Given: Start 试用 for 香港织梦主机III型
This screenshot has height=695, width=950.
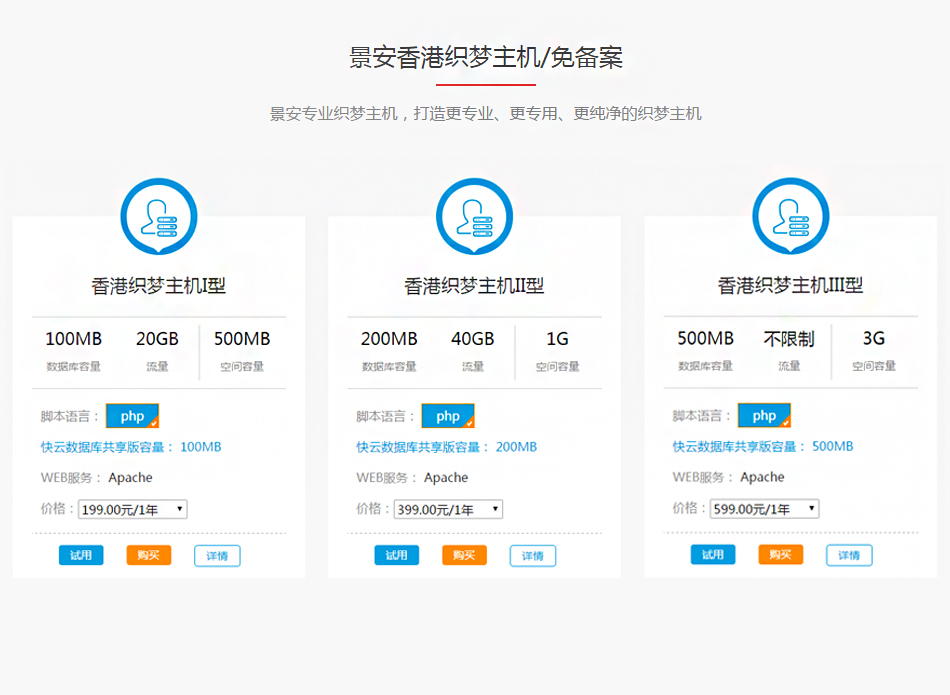Looking at the screenshot, I should [x=713, y=555].
